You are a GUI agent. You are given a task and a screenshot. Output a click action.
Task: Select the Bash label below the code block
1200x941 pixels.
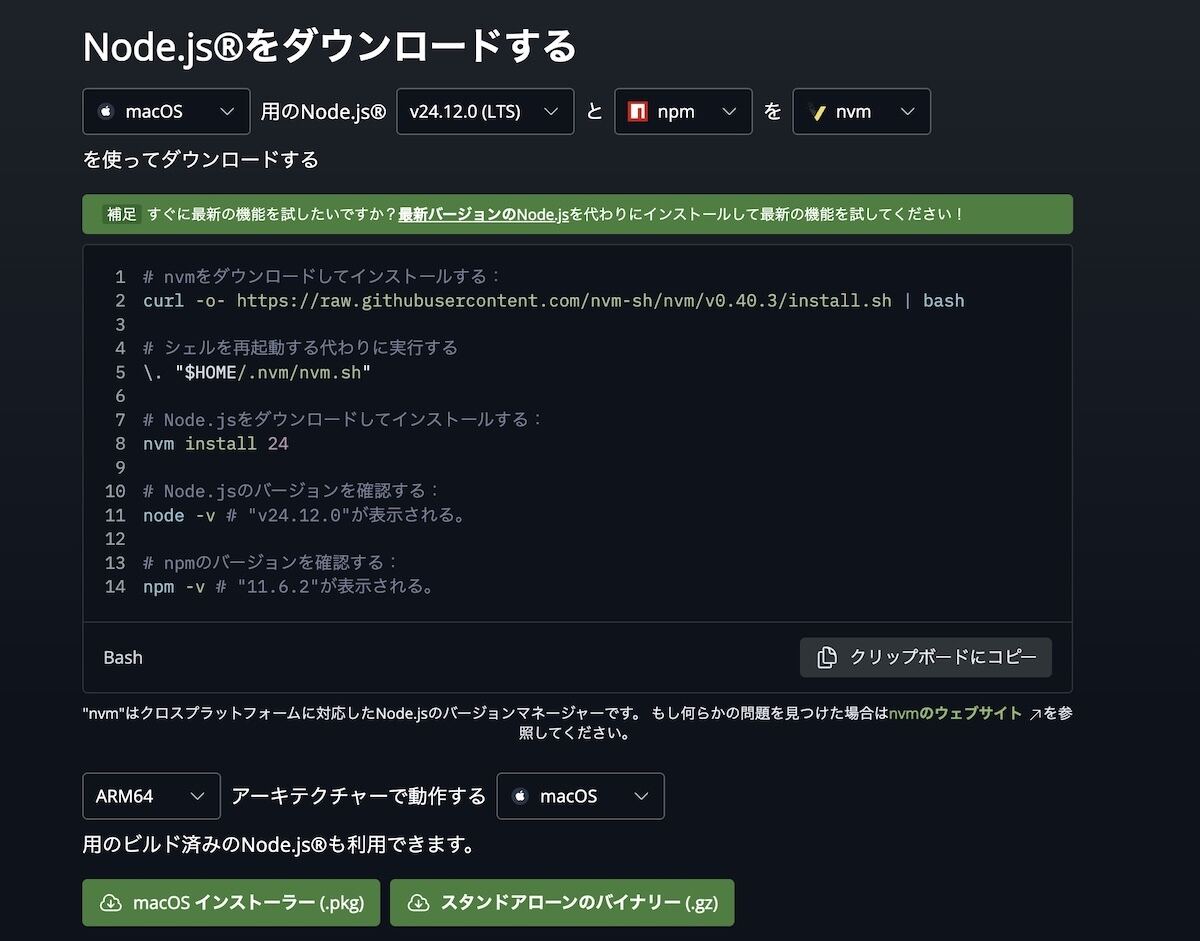click(x=122, y=657)
